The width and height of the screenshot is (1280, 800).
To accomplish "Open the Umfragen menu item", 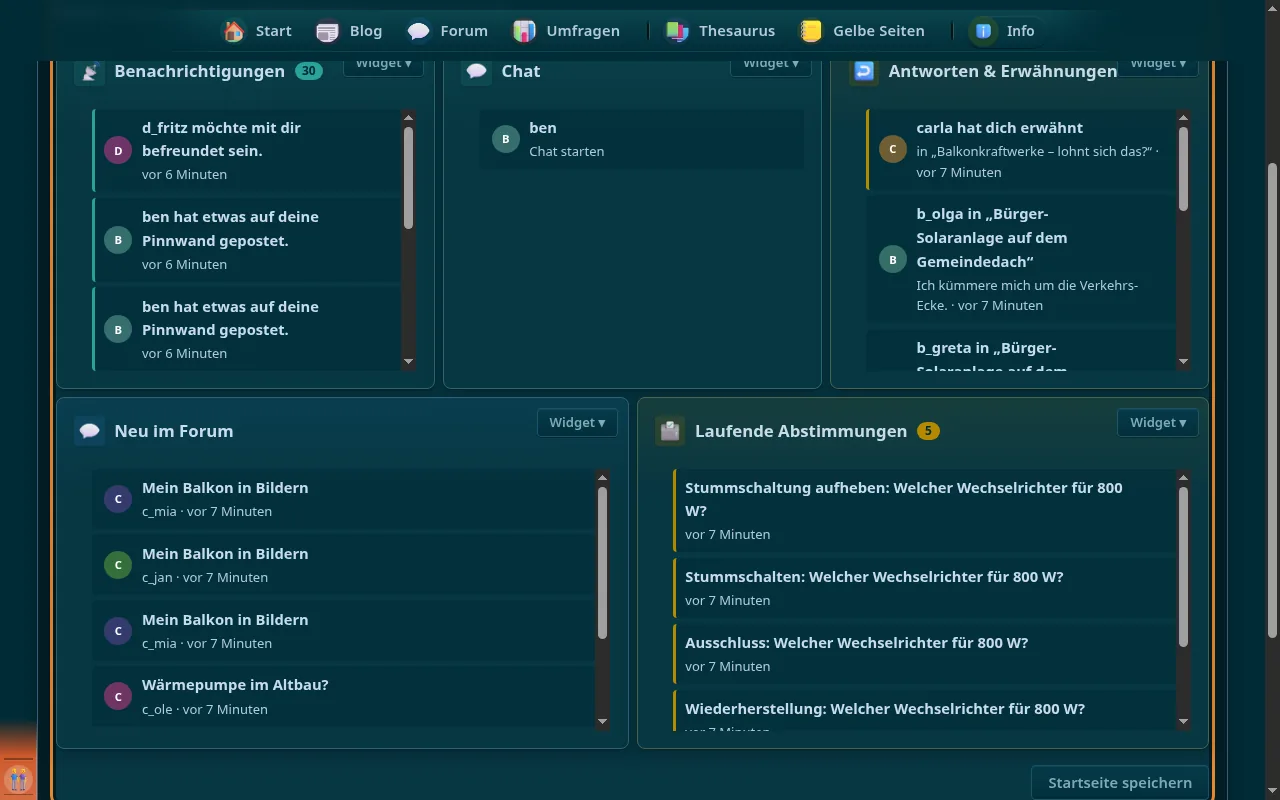I will click(x=566, y=31).
